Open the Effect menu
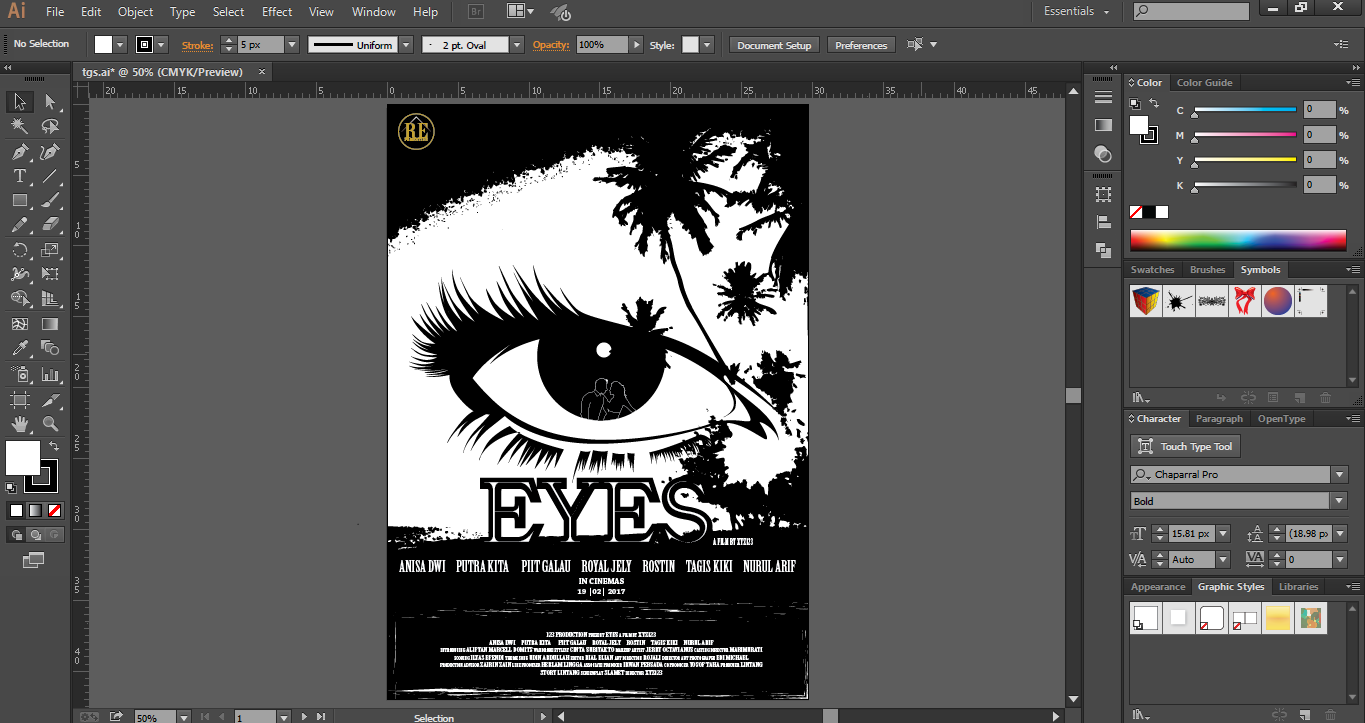This screenshot has height=723, width=1365. (x=277, y=12)
